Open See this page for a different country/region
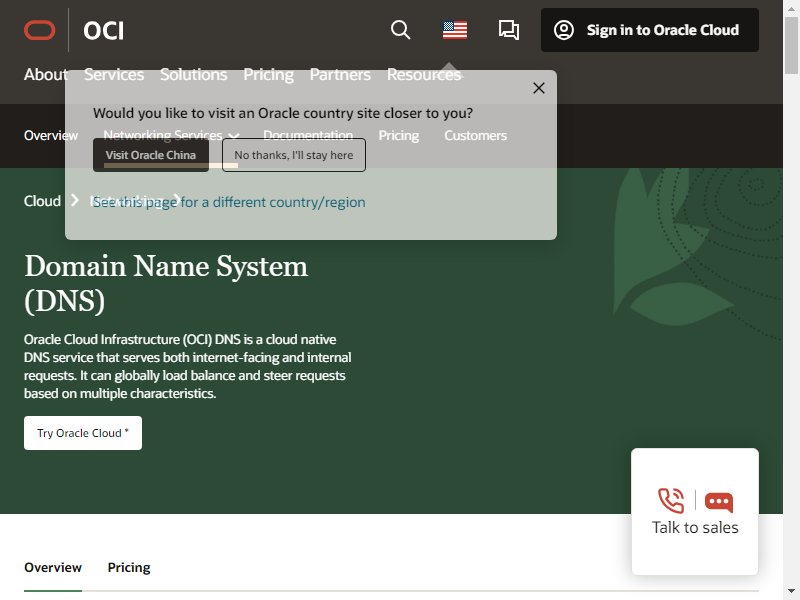 [x=229, y=202]
